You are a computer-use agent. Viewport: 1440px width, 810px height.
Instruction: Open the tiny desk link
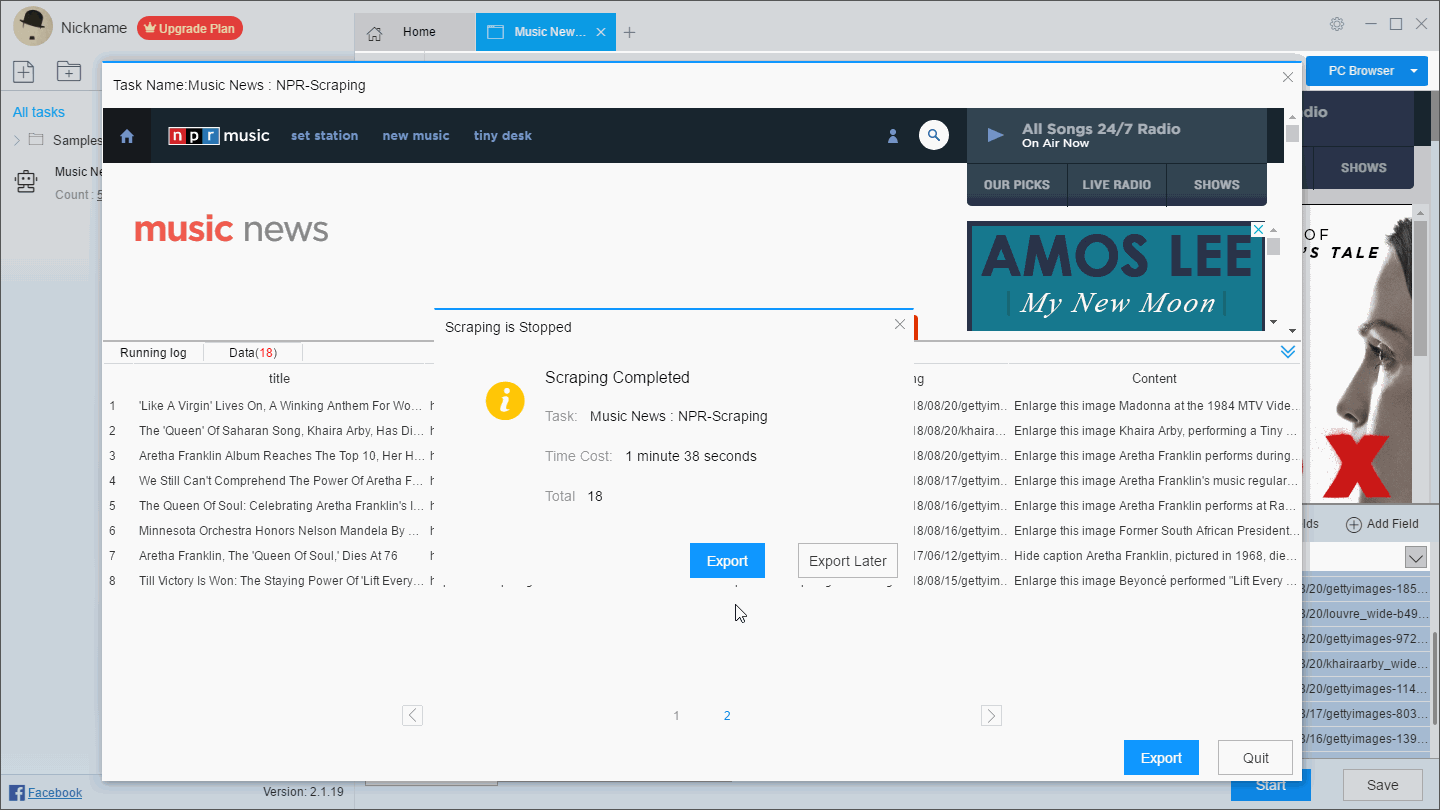tap(503, 136)
